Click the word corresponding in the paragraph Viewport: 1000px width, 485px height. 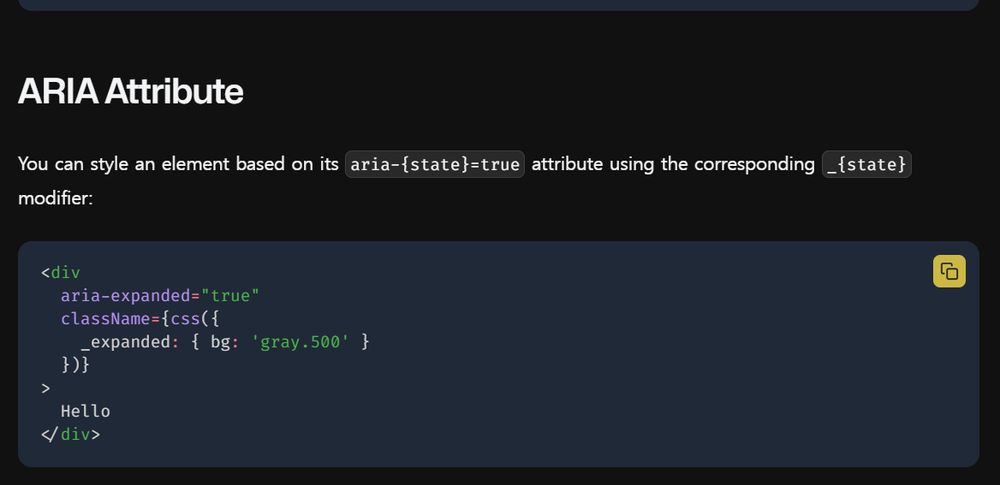pos(754,165)
